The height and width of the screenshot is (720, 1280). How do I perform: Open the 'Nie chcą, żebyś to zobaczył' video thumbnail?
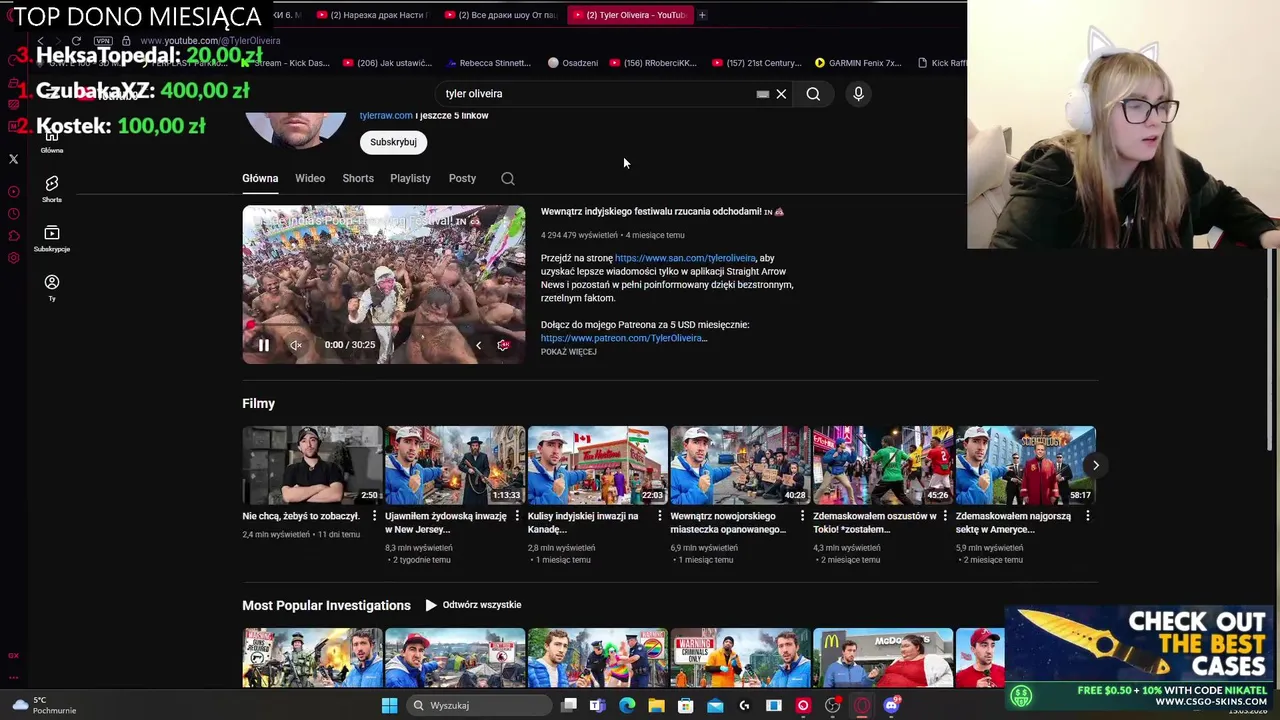(312, 465)
